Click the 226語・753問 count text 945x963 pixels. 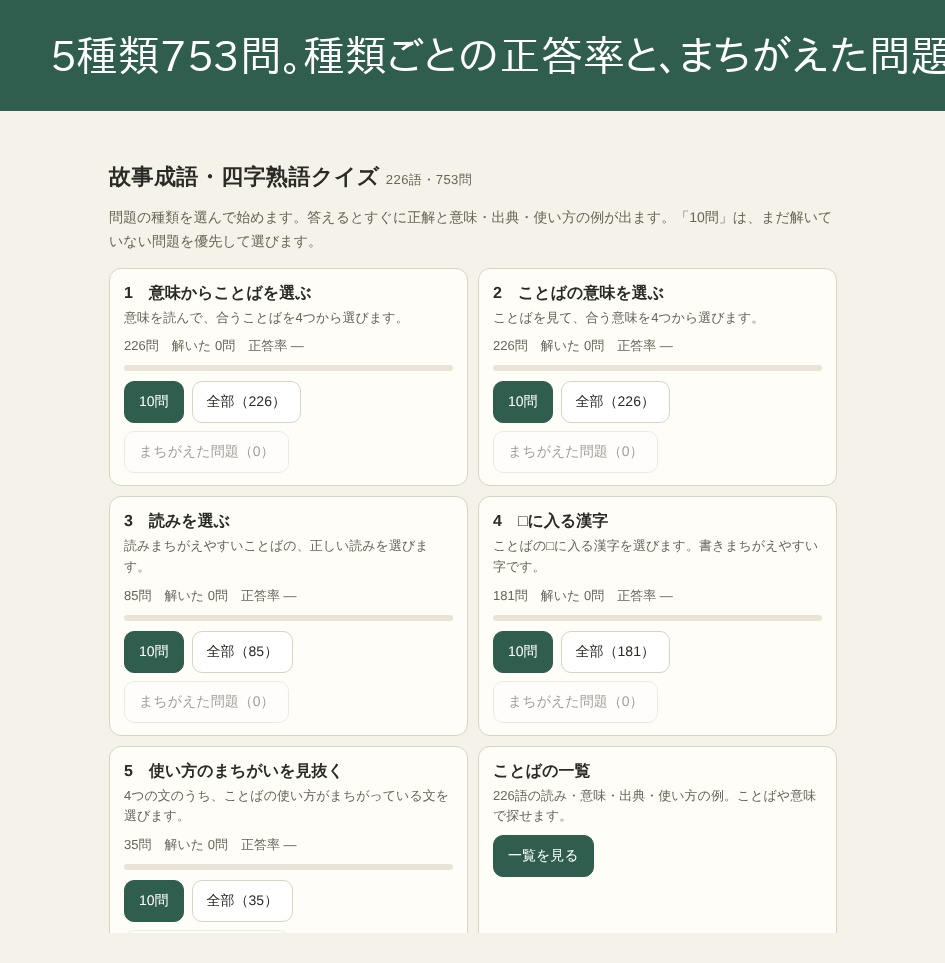(x=429, y=180)
